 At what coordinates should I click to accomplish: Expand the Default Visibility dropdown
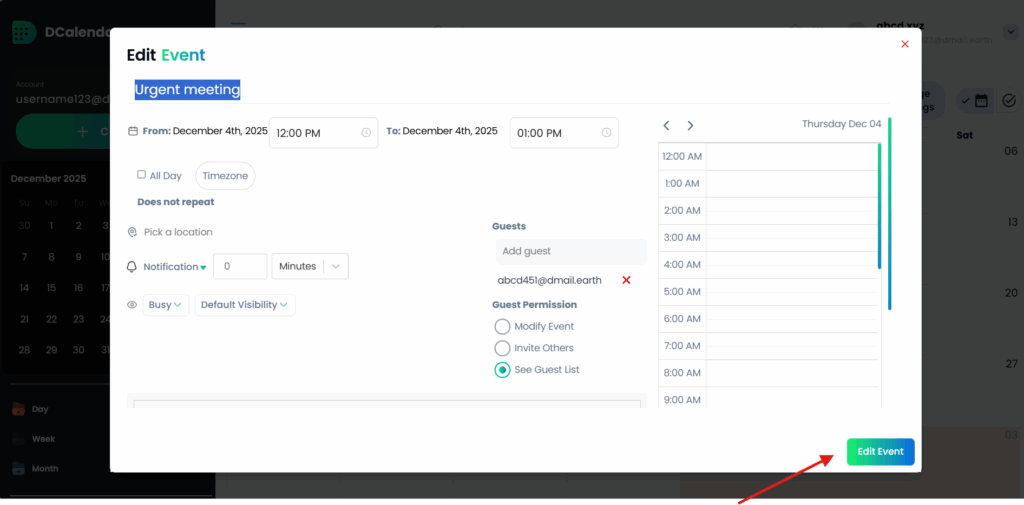[x=244, y=305]
